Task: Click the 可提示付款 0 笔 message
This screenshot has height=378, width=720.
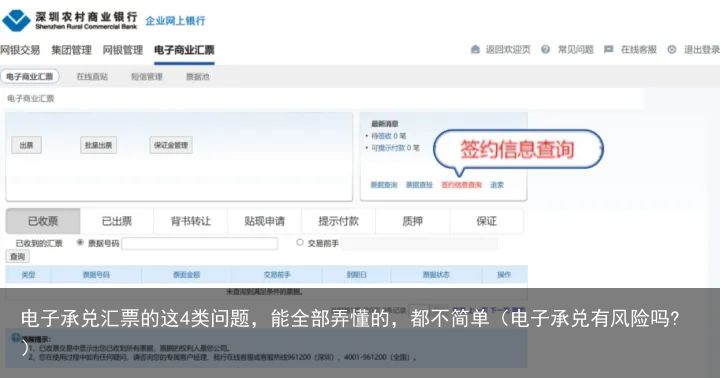Action: tap(395, 148)
